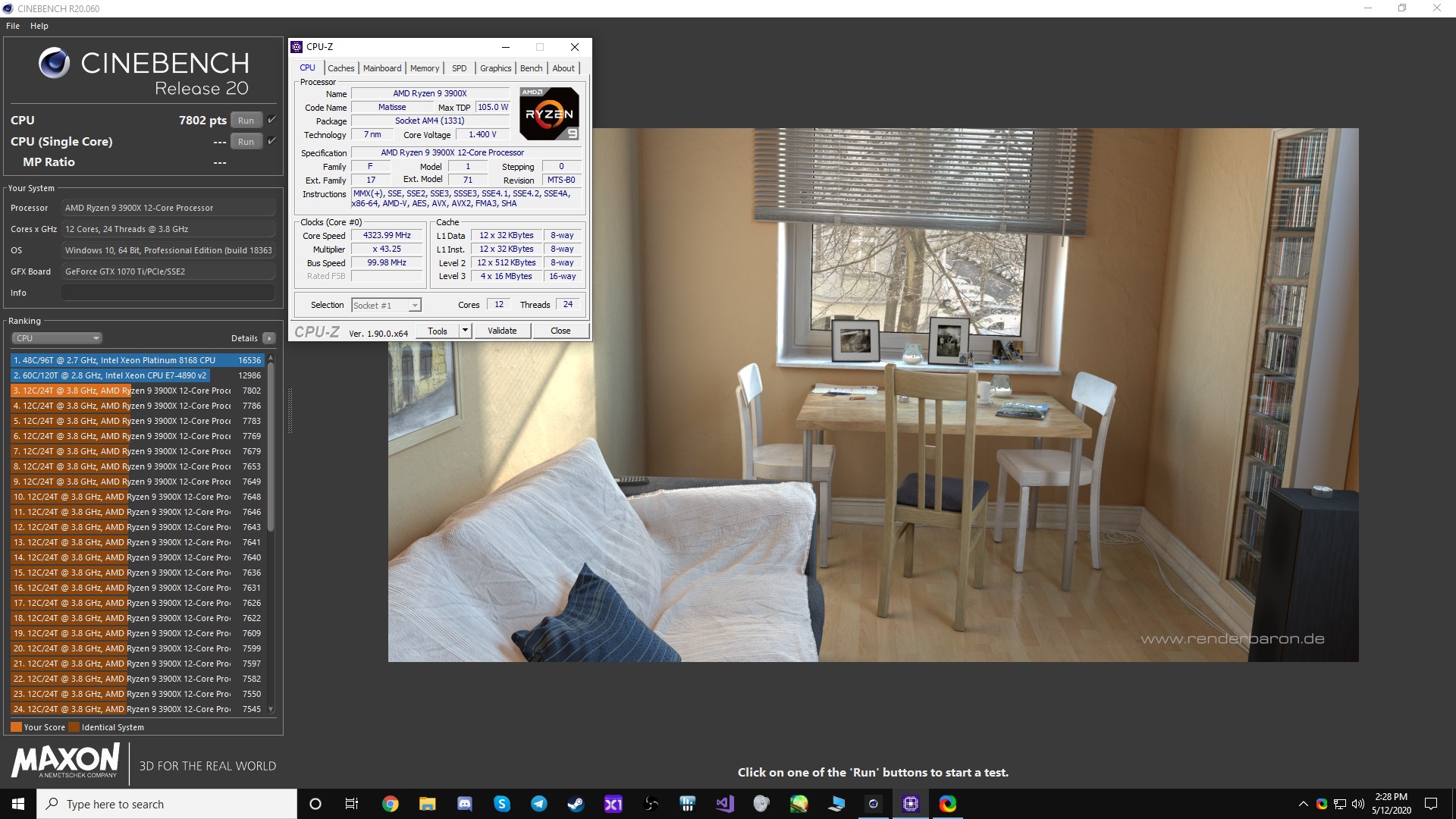The height and width of the screenshot is (819, 1456).
Task: Open the blue bars app on taskbar
Action: click(x=687, y=804)
